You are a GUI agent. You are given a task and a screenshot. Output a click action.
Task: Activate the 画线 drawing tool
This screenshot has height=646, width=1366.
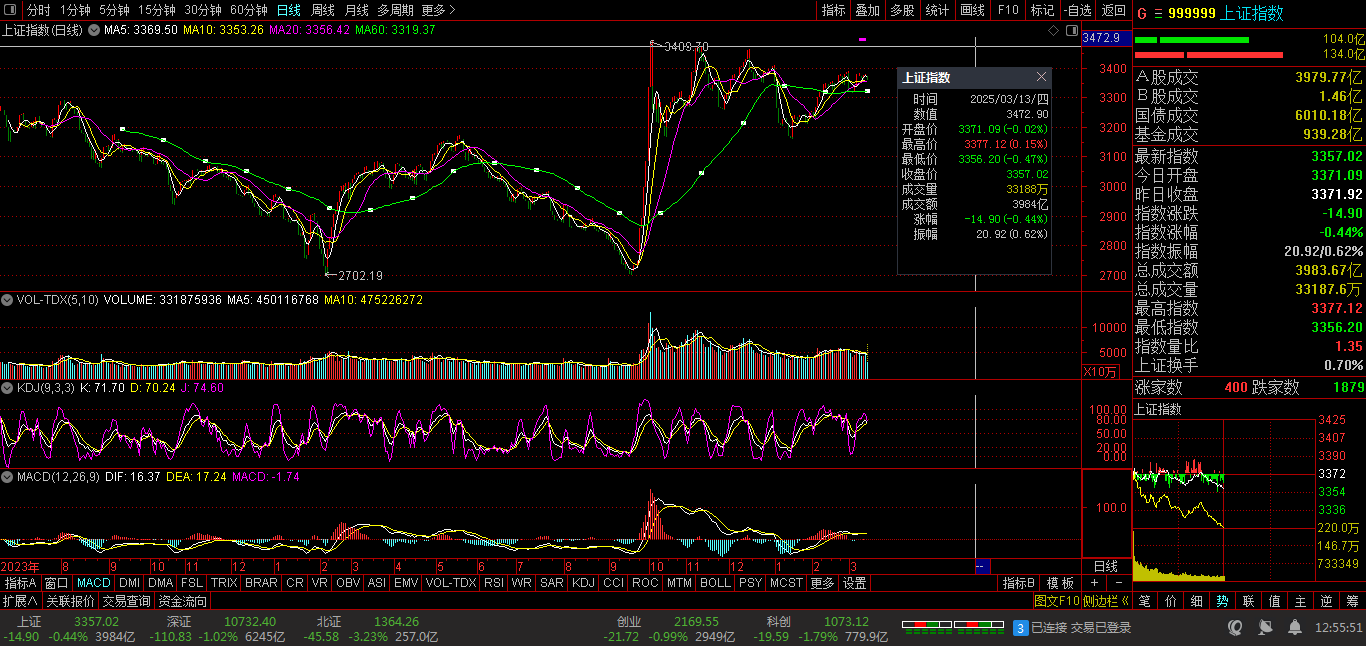pyautogui.click(x=972, y=10)
